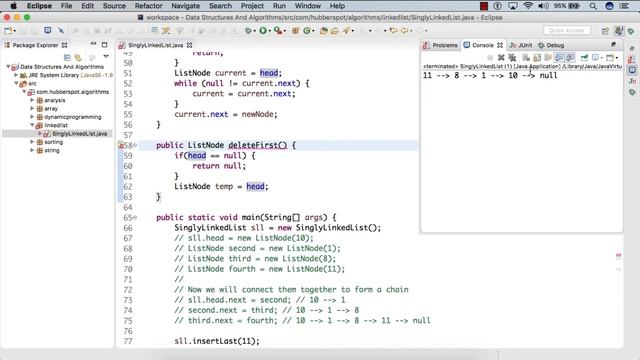Open the Project menu

click(x=252, y=6)
